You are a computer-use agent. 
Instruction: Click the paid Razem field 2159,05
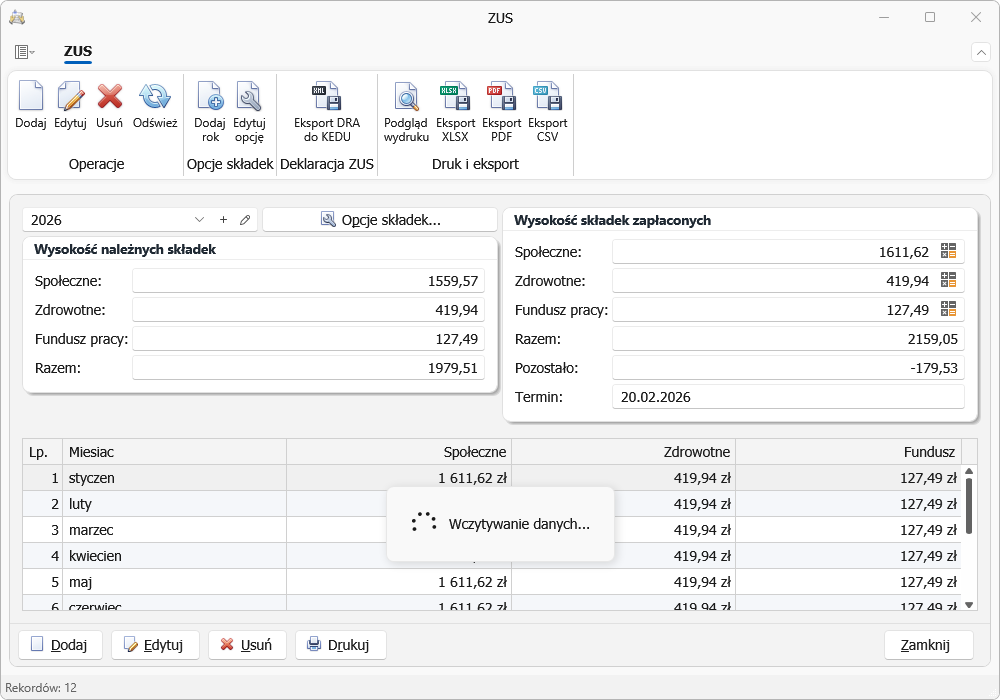coord(788,339)
